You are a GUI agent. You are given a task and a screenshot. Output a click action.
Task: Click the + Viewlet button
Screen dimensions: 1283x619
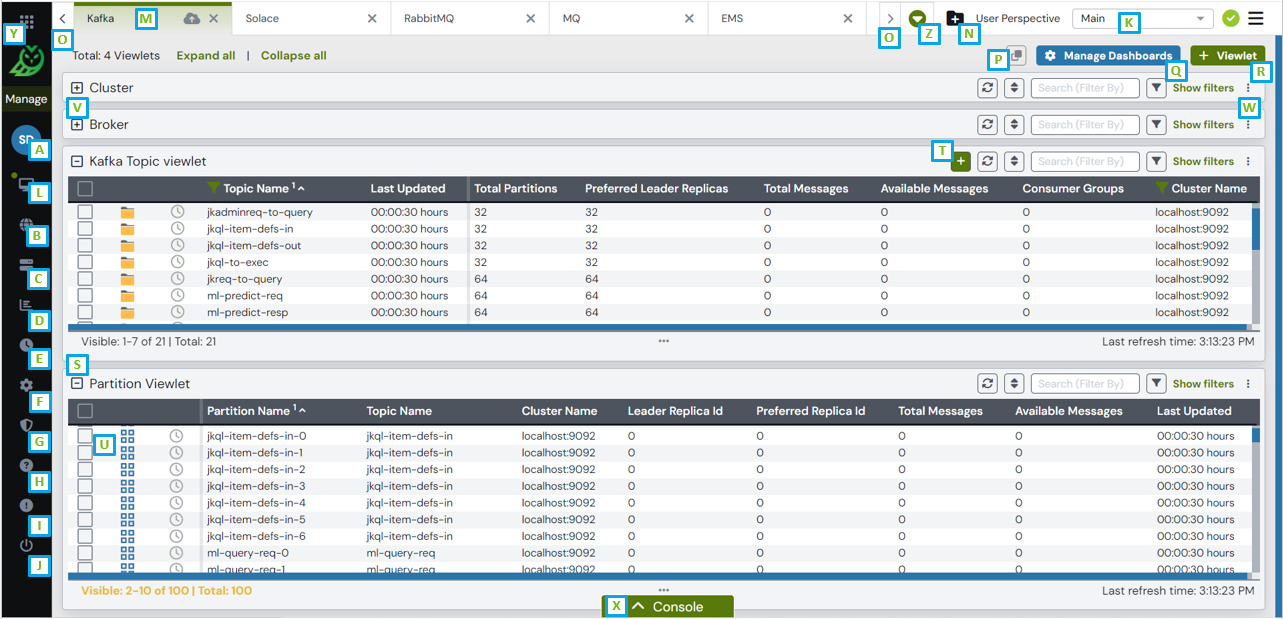point(1227,56)
